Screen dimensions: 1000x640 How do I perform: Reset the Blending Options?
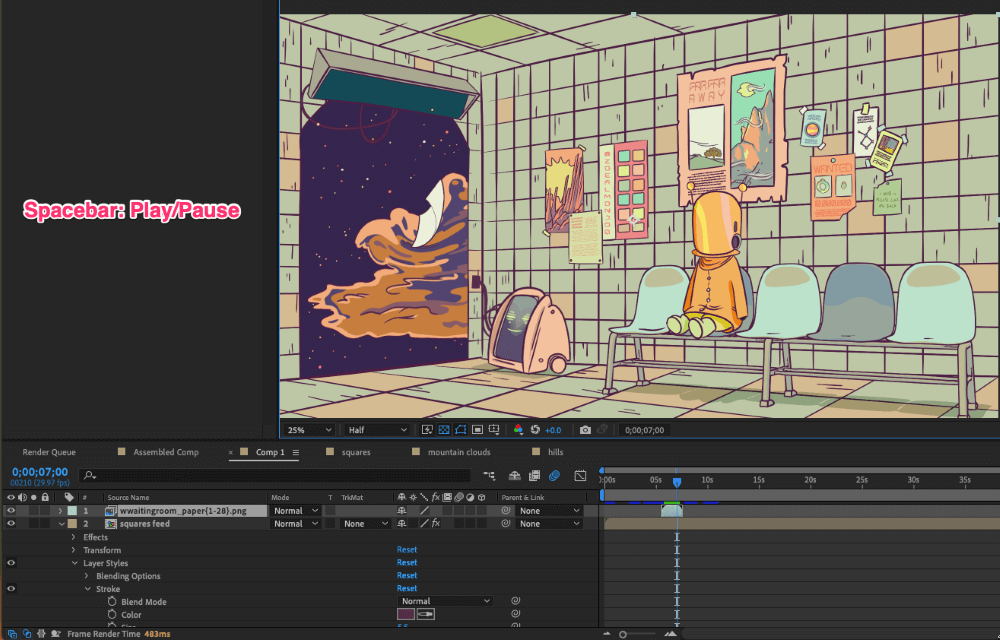[407, 575]
